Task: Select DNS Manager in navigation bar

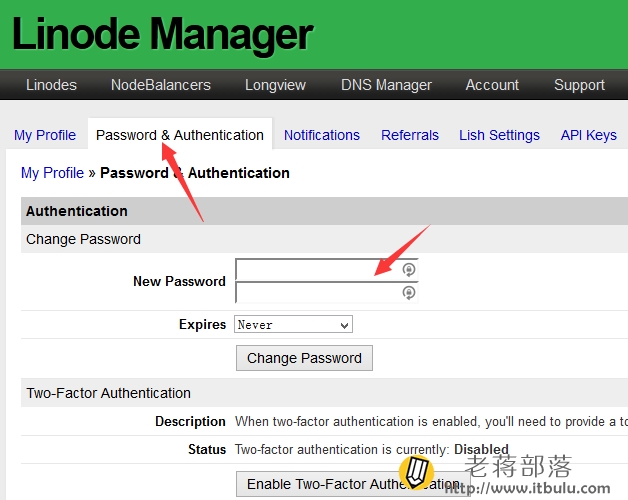Action: click(x=386, y=85)
